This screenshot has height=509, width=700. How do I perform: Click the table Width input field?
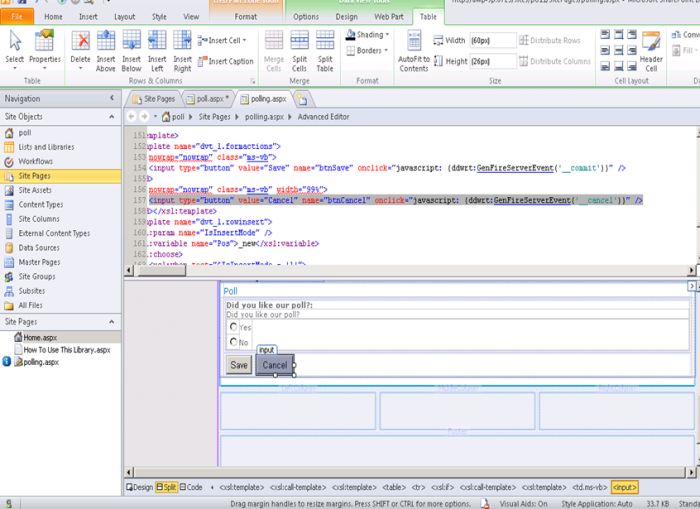493,40
